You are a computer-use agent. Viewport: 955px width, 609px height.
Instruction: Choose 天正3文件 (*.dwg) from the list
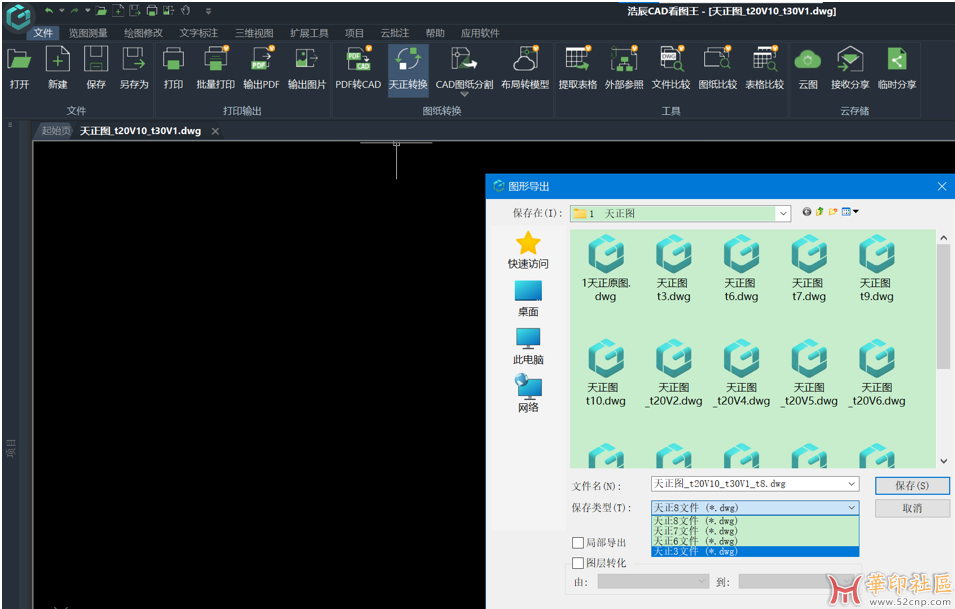click(755, 551)
